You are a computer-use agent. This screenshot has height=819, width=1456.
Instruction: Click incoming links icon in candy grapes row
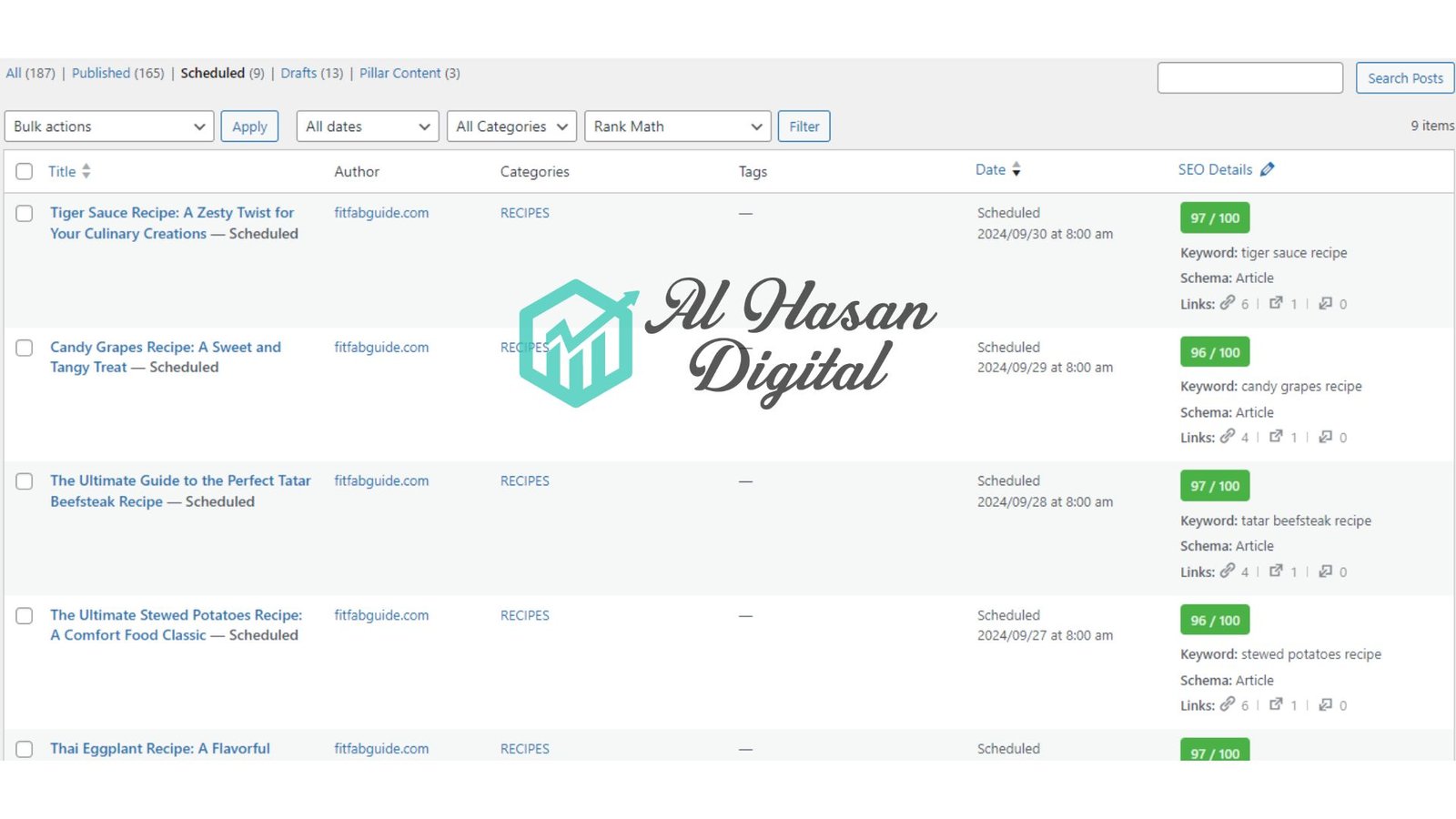[x=1326, y=437]
